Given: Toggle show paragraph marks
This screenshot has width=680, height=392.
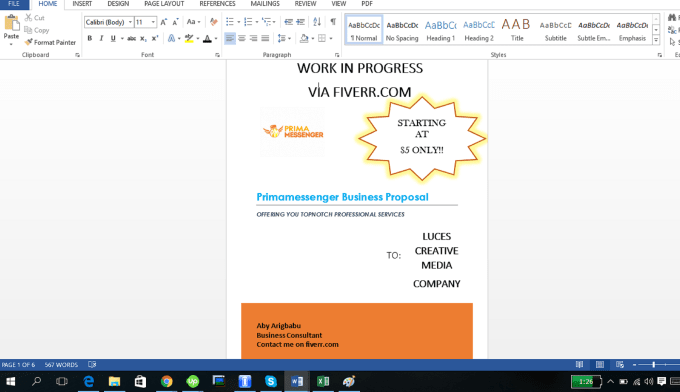Looking at the screenshot, I should click(333, 22).
